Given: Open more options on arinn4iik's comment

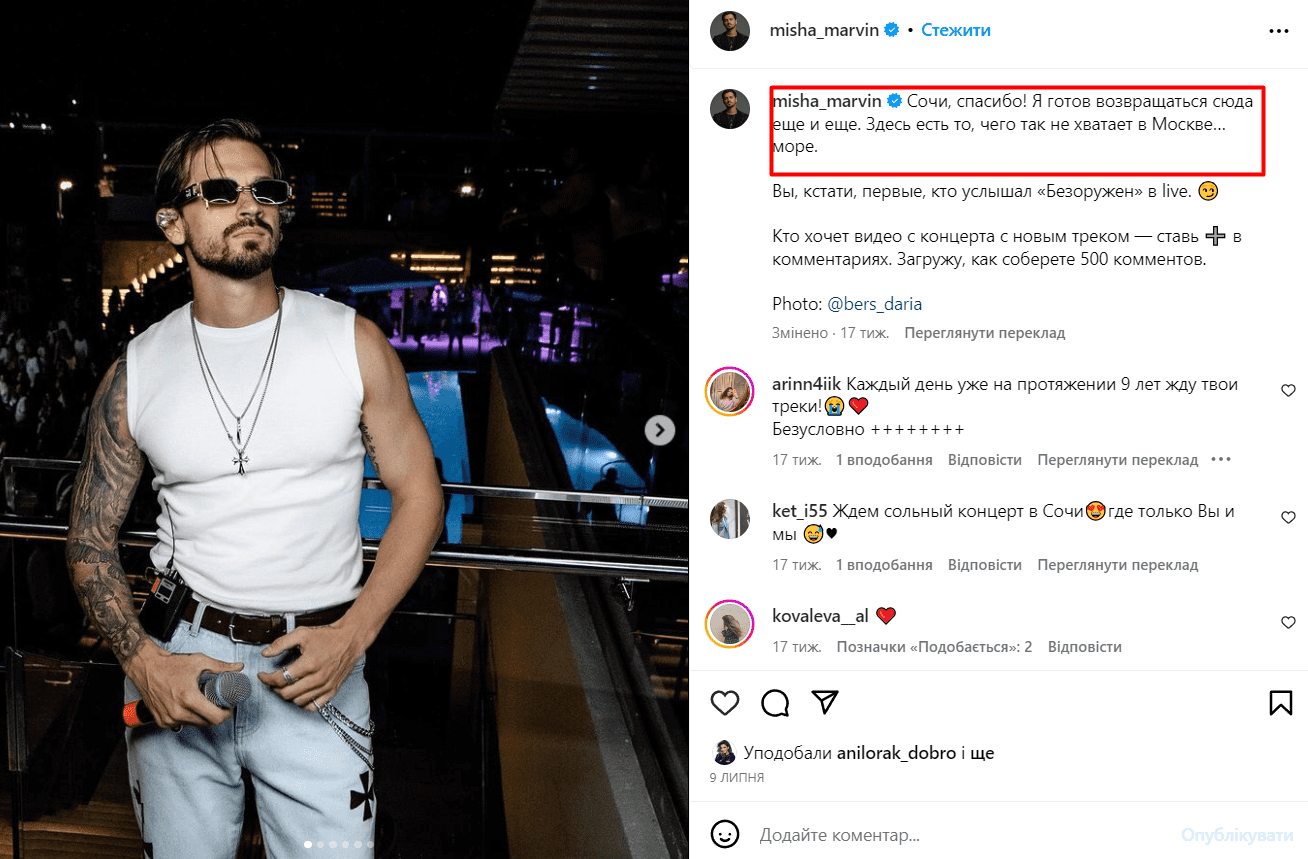Looking at the screenshot, I should 1221,460.
